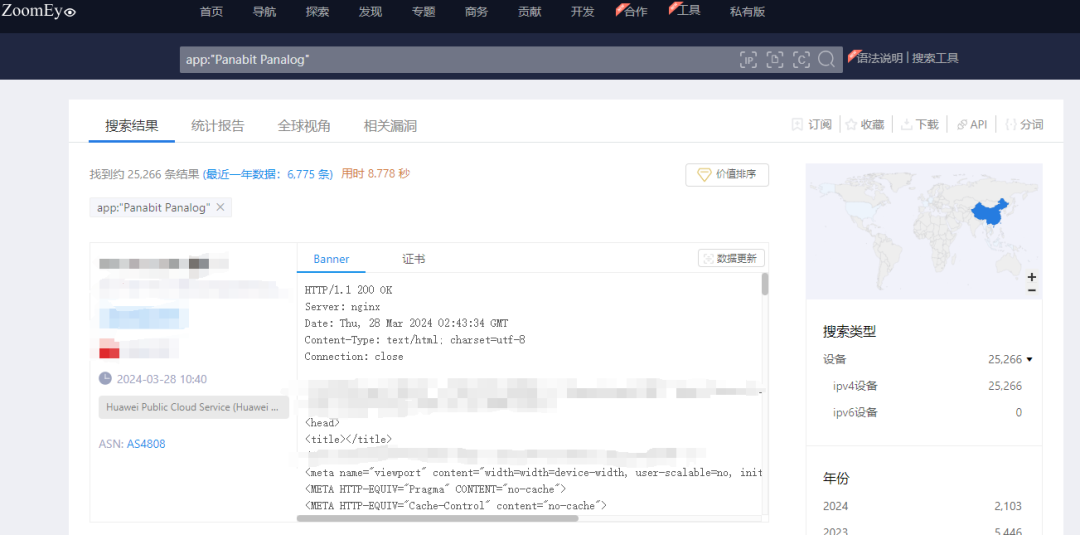Click the 用时 8.778 秒 text
This screenshot has width=1080, height=535.
tap(375, 174)
